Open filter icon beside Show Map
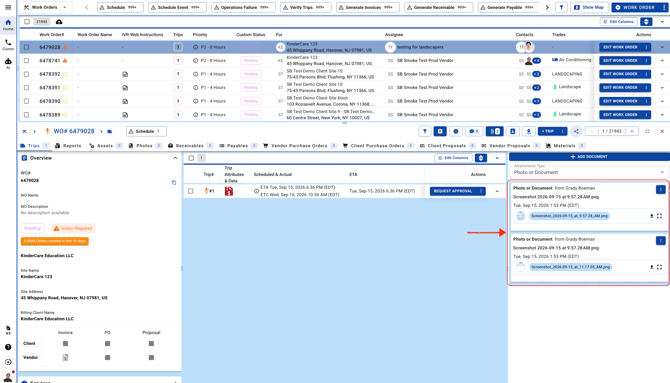Image resolution: width=670 pixels, height=383 pixels. tap(561, 7)
